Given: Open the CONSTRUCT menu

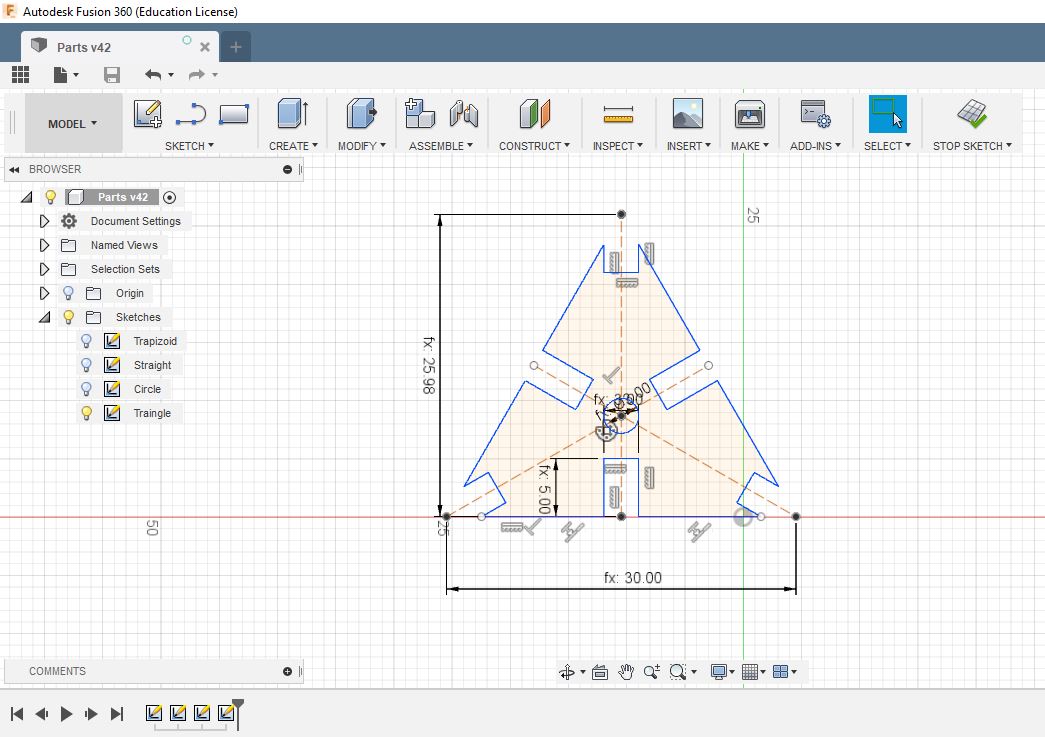Looking at the screenshot, I should pos(534,146).
